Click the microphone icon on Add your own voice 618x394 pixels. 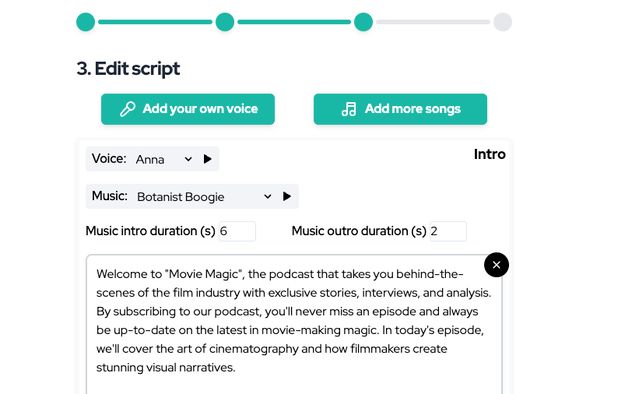(x=127, y=109)
